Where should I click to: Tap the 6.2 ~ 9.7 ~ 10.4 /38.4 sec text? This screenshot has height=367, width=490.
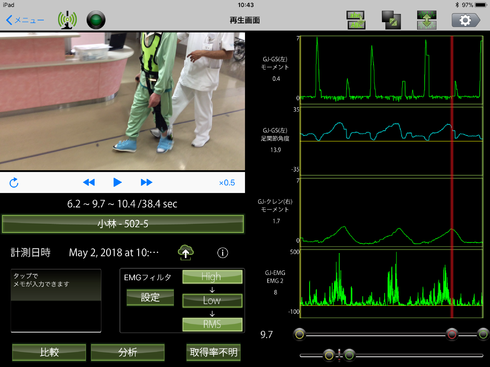[122, 204]
